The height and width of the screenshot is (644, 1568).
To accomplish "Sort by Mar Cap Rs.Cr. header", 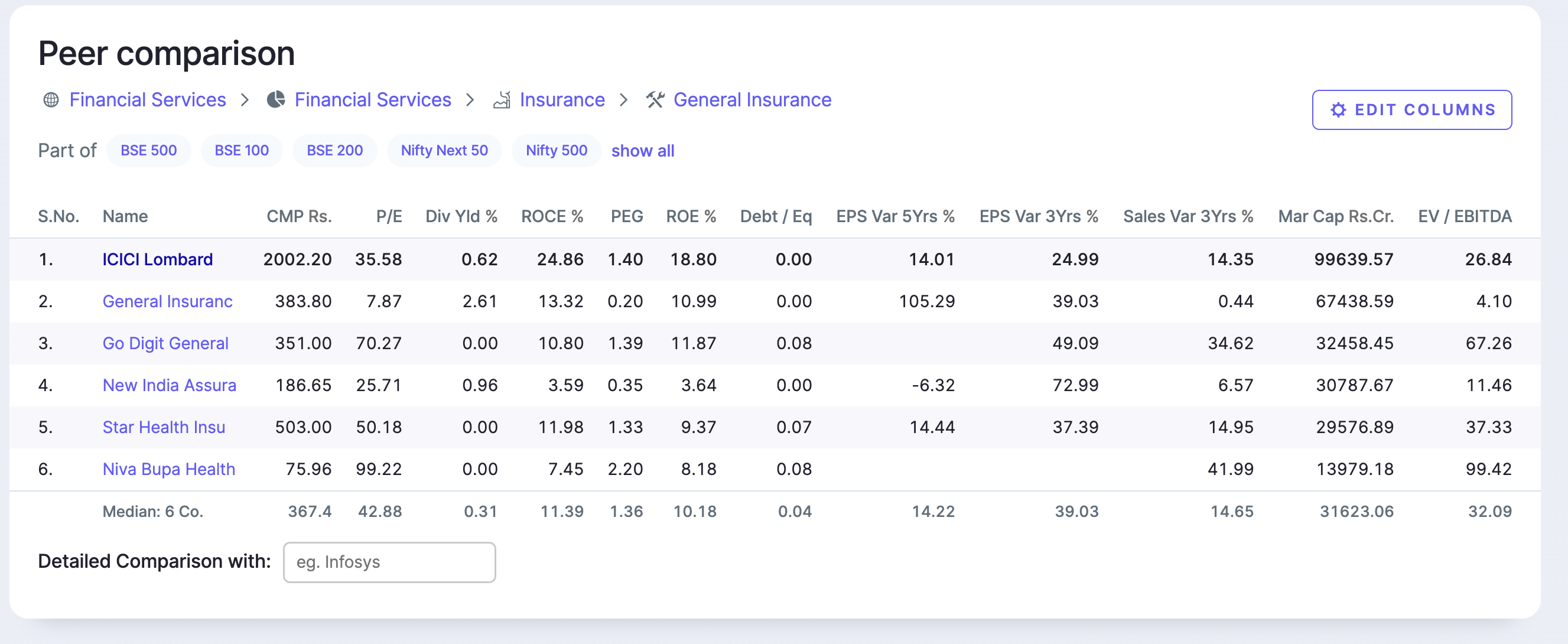I will click(1335, 217).
